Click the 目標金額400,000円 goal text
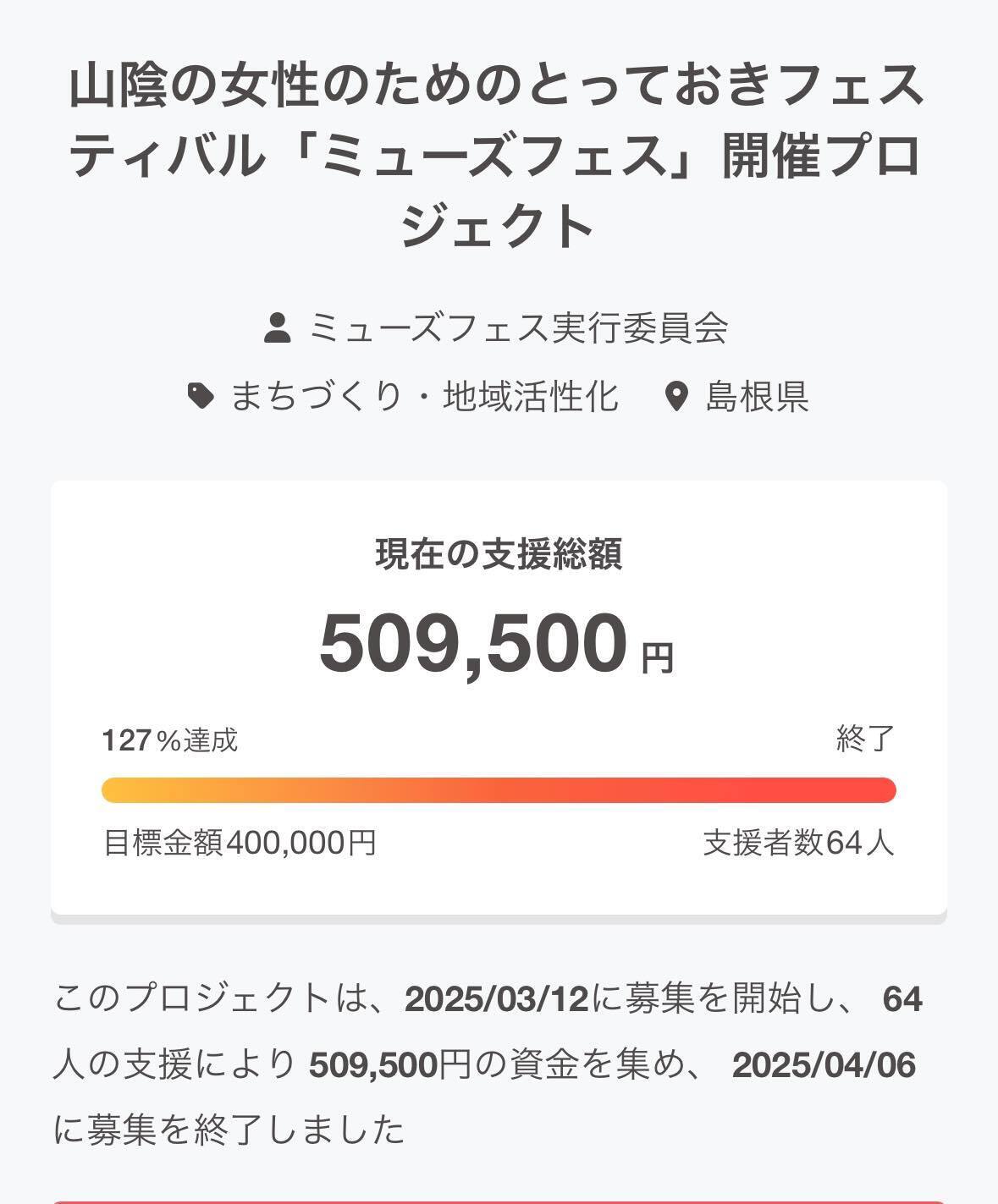Viewport: 998px width, 1204px height. click(240, 843)
